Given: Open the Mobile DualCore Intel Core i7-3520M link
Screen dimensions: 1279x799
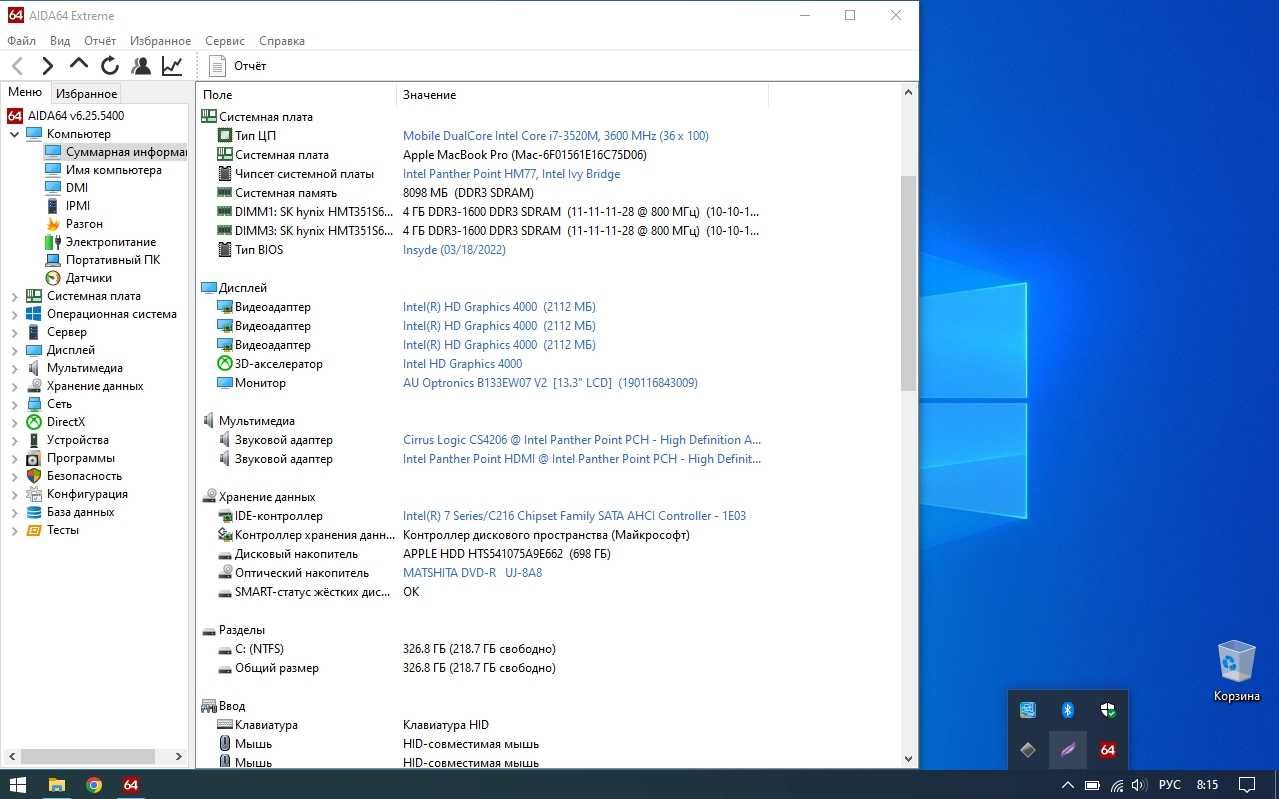Looking at the screenshot, I should (555, 136).
